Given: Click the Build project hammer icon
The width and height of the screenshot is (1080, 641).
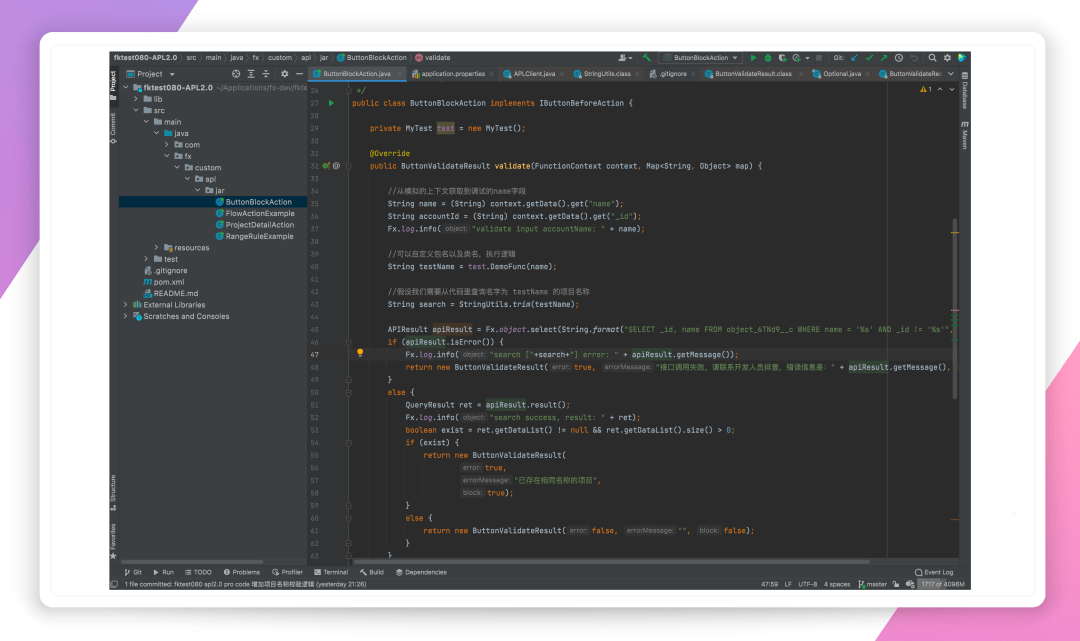Looking at the screenshot, I should click(647, 58).
